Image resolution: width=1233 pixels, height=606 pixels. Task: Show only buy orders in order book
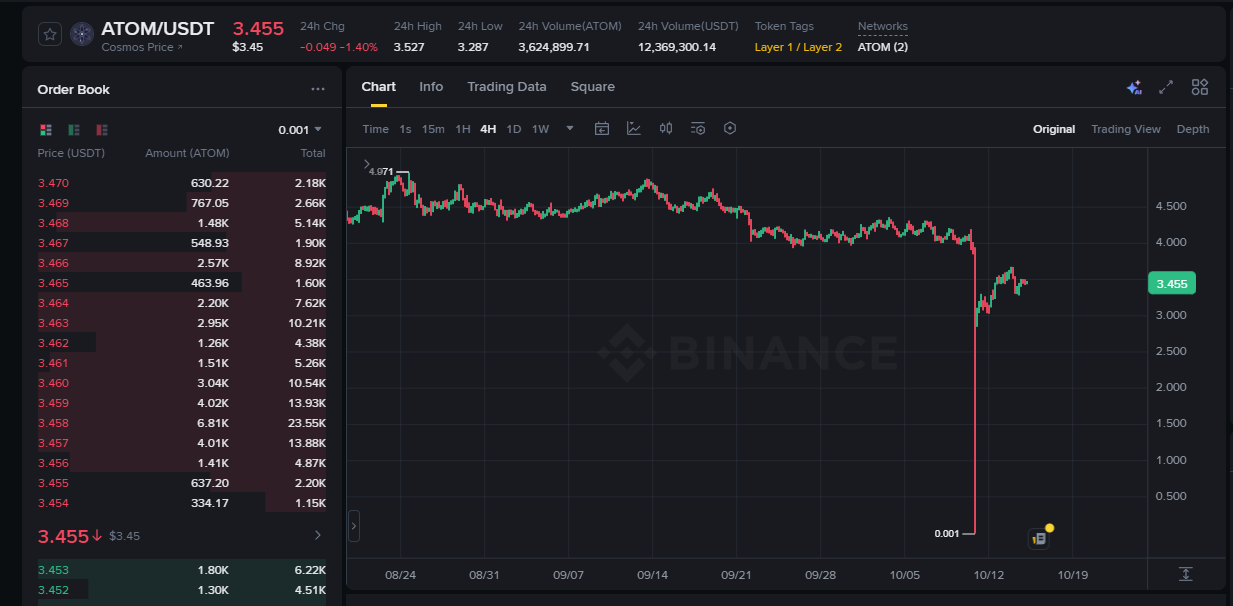(x=74, y=130)
